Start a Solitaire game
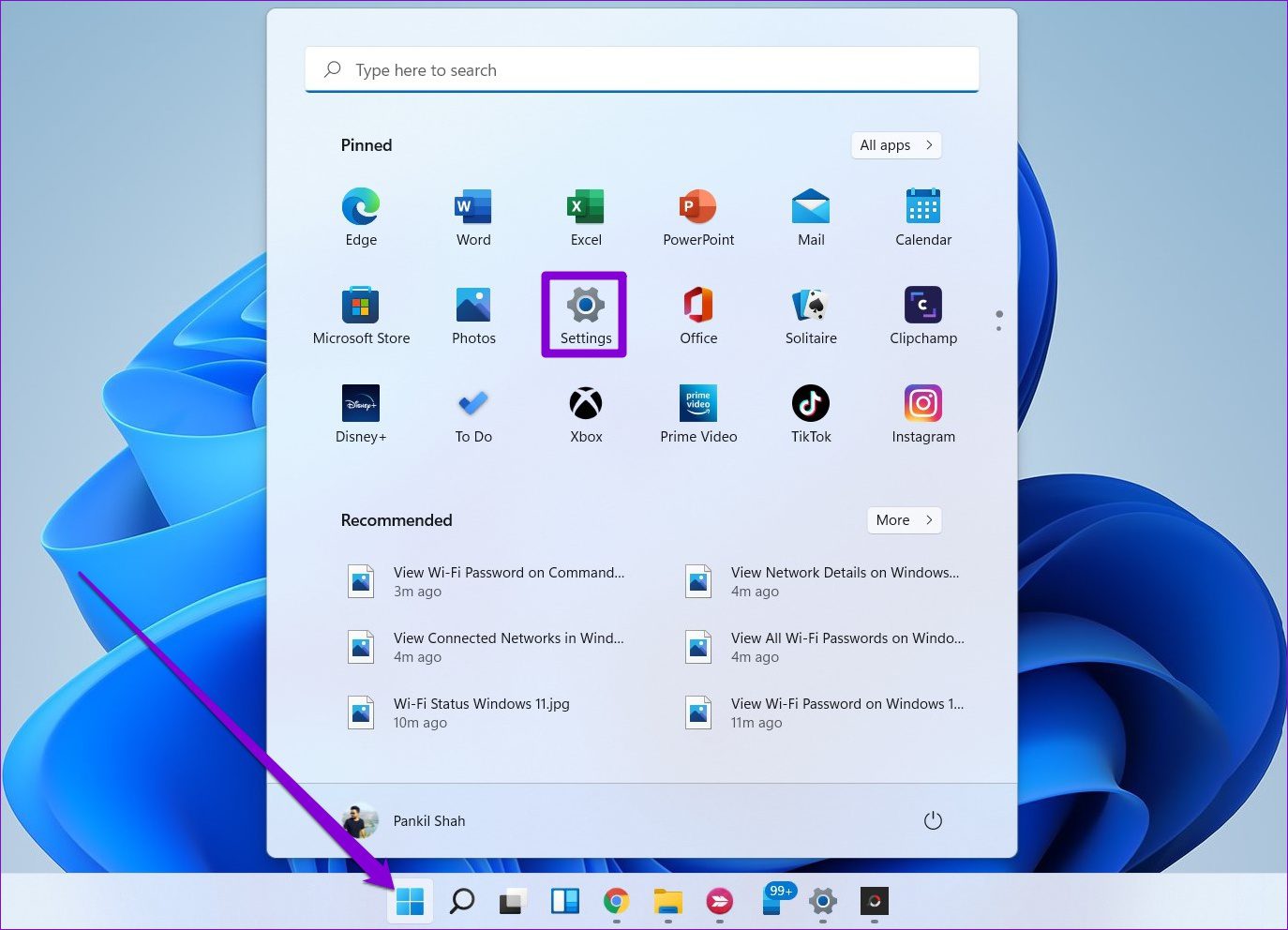1288x930 pixels. (x=811, y=314)
